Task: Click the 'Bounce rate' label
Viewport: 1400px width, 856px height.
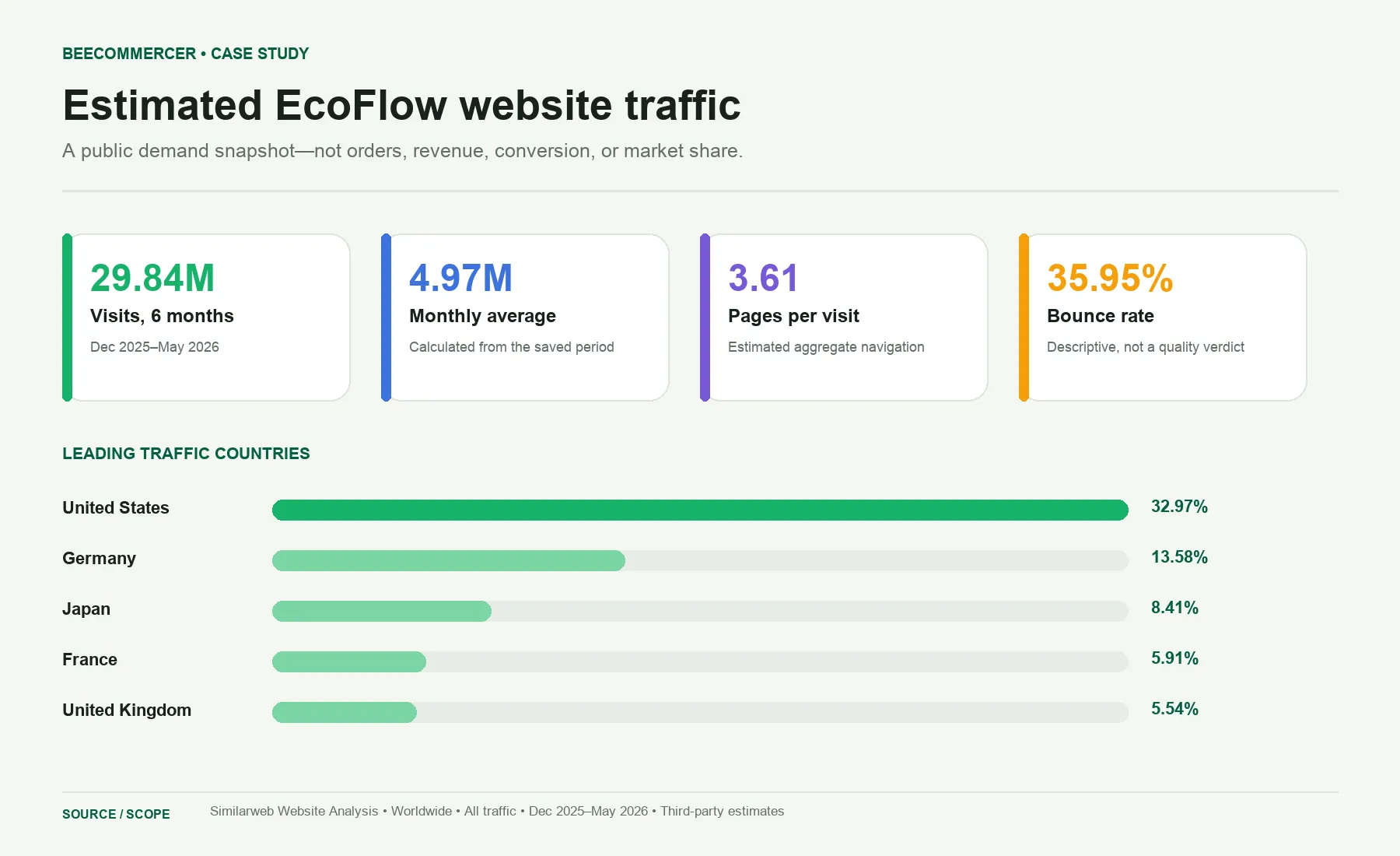Action: 1100,316
